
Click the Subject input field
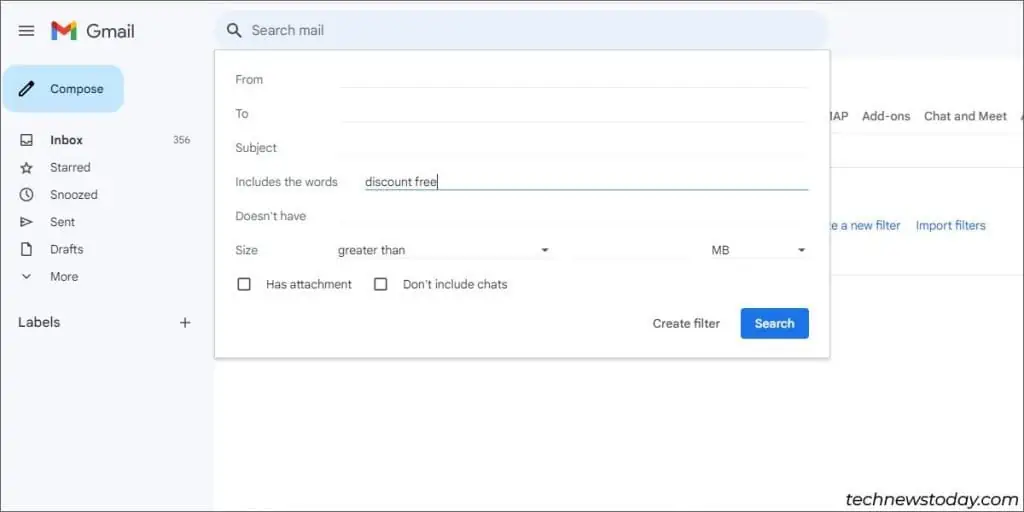(573, 148)
